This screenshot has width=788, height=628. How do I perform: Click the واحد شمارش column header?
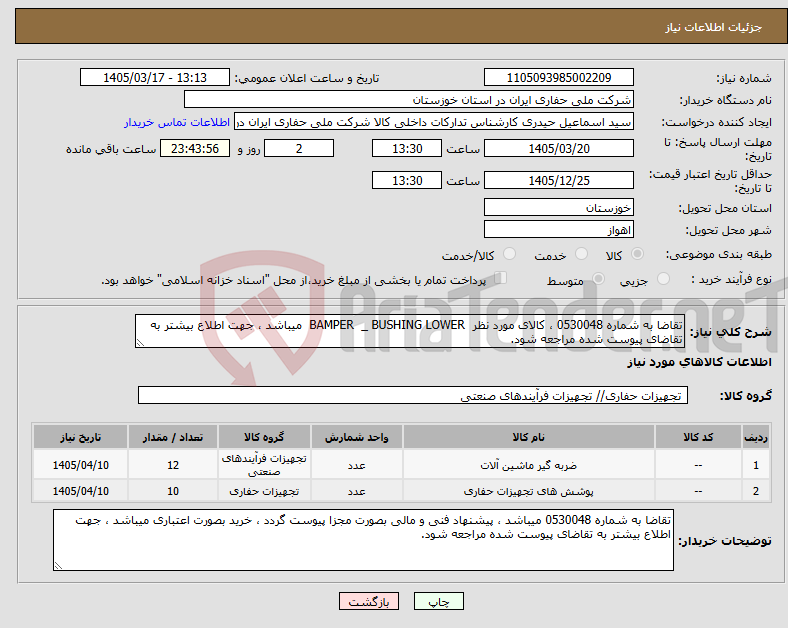click(356, 437)
